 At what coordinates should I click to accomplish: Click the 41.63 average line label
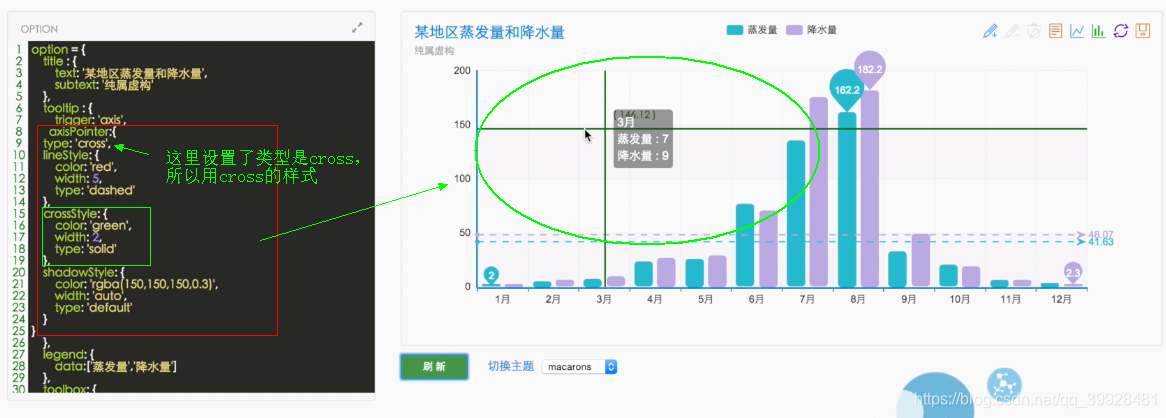click(1100, 242)
